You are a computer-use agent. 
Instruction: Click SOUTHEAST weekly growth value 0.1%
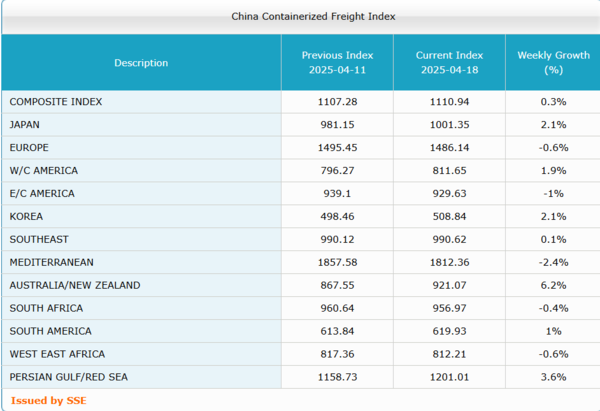click(x=552, y=239)
